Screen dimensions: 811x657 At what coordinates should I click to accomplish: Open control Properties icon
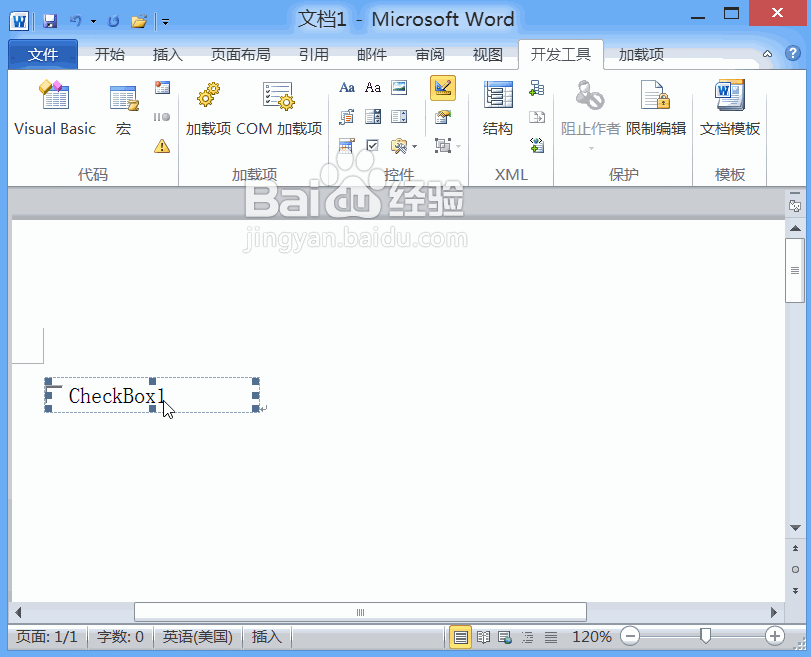(443, 117)
